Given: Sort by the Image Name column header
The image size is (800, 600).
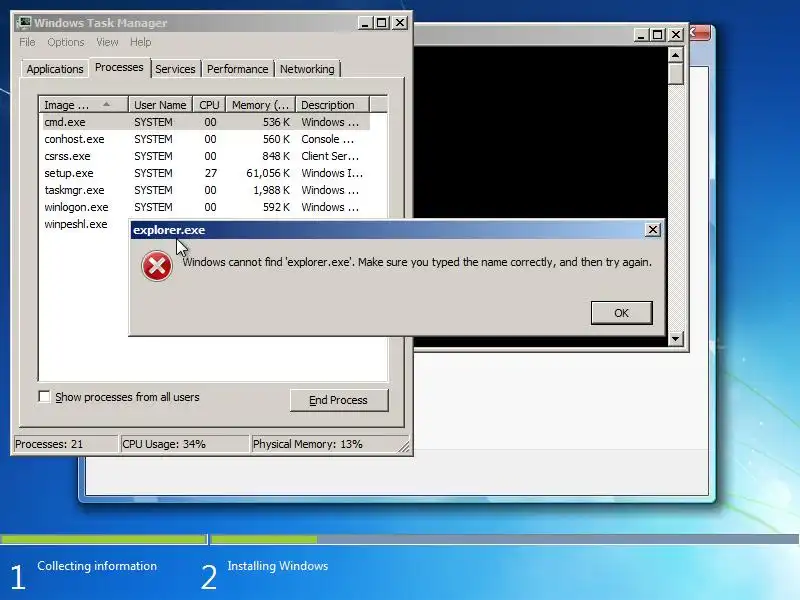Looking at the screenshot, I should tap(83, 105).
